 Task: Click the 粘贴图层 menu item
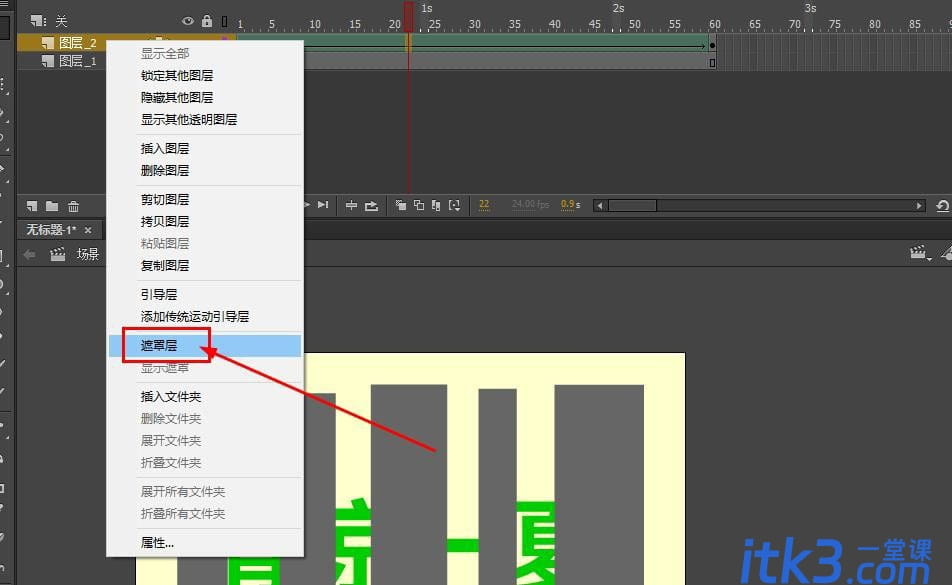coord(205,244)
